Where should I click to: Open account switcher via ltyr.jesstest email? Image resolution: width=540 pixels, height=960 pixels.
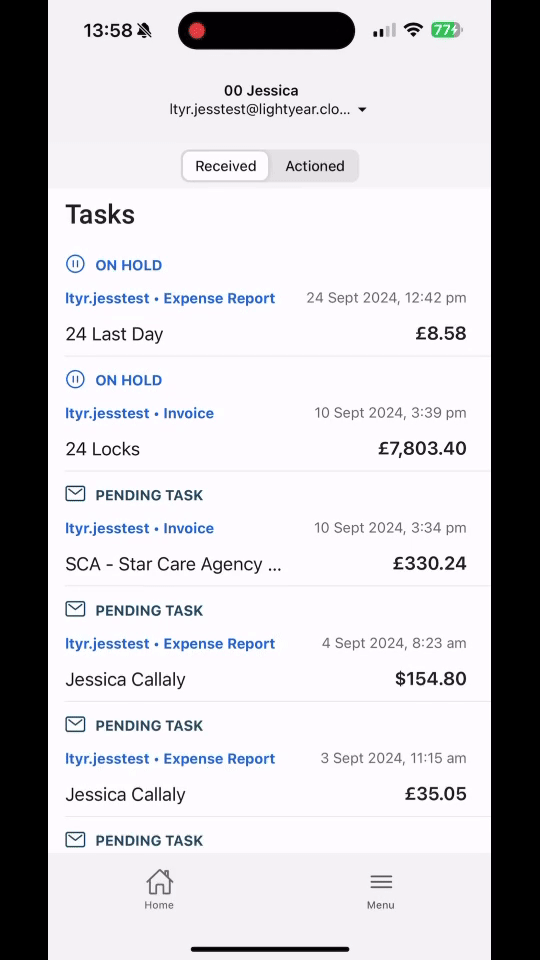tap(260, 110)
